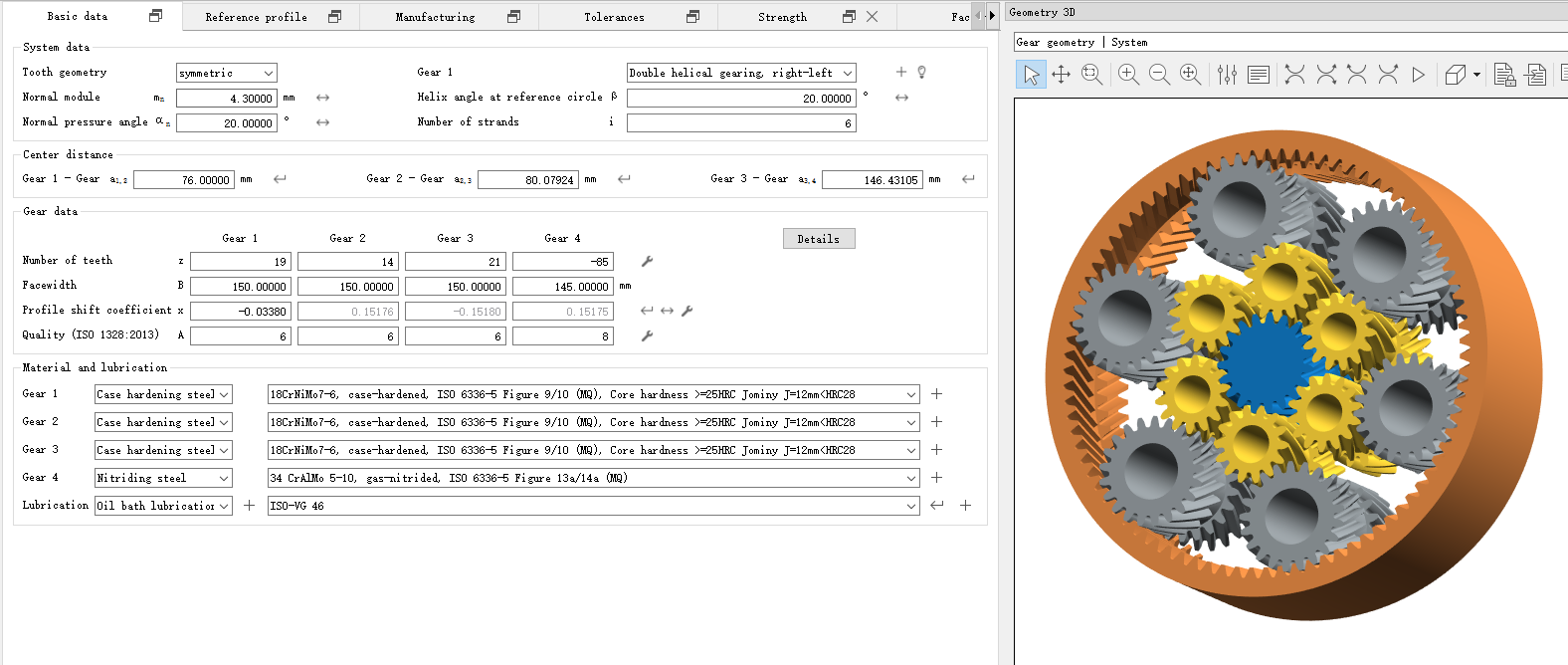This screenshot has height=665, width=1568.
Task: Click Gear 1 number of teeth field
Action: coord(241,262)
